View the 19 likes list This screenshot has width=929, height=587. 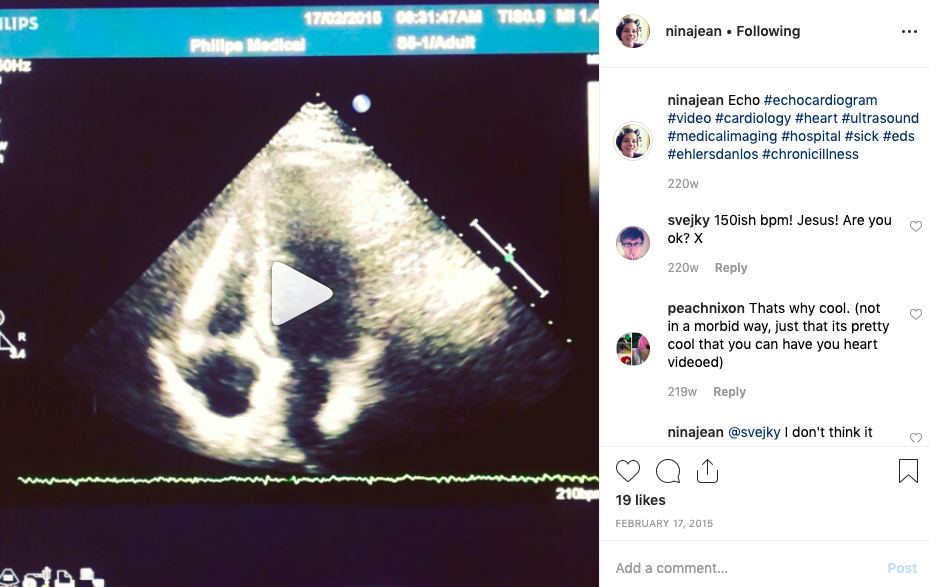pyautogui.click(x=640, y=500)
